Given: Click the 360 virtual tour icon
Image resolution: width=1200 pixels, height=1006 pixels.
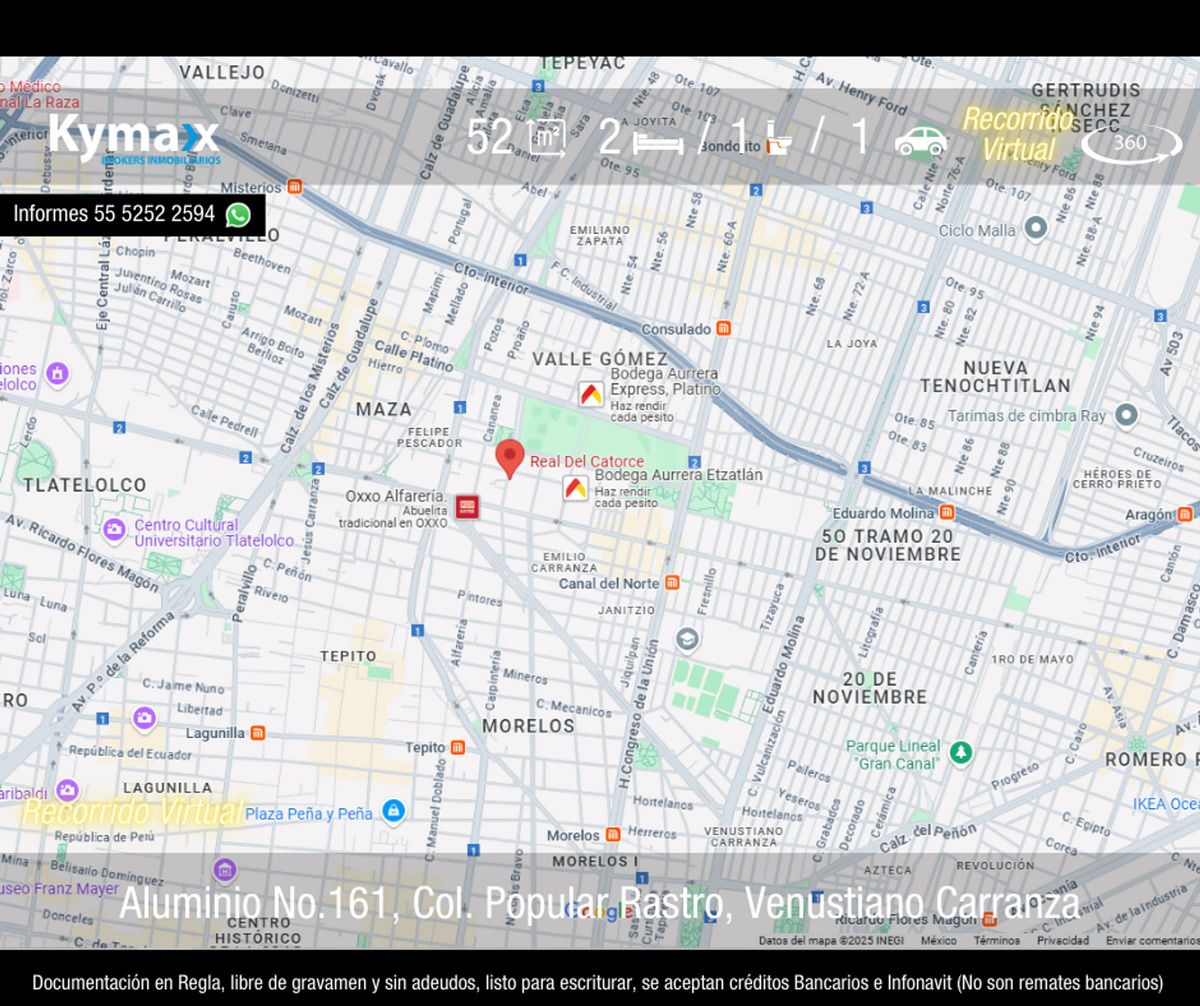Looking at the screenshot, I should point(1131,144).
